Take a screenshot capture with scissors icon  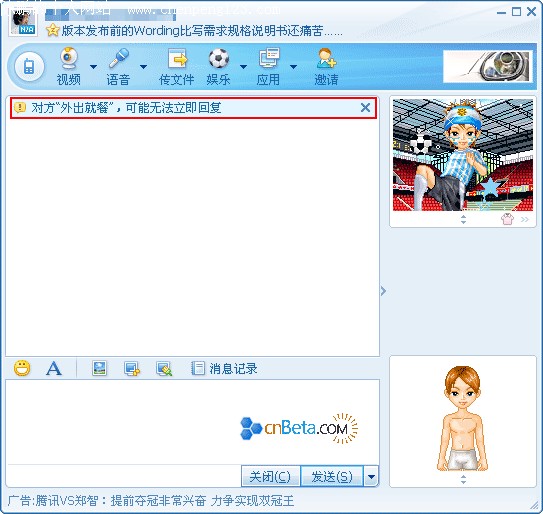pyautogui.click(x=164, y=369)
